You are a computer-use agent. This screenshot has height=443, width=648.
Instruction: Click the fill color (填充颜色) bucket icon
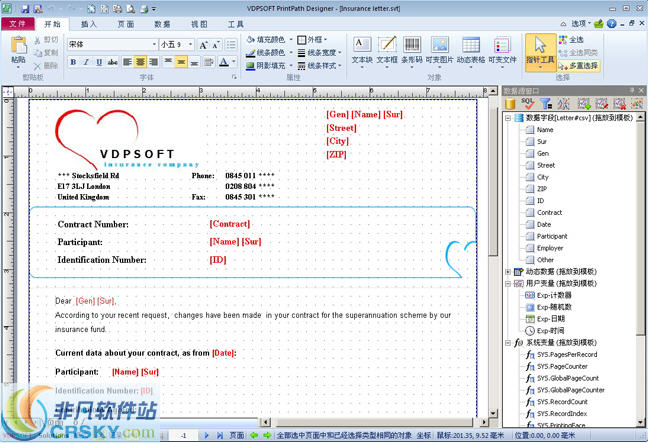click(250, 40)
